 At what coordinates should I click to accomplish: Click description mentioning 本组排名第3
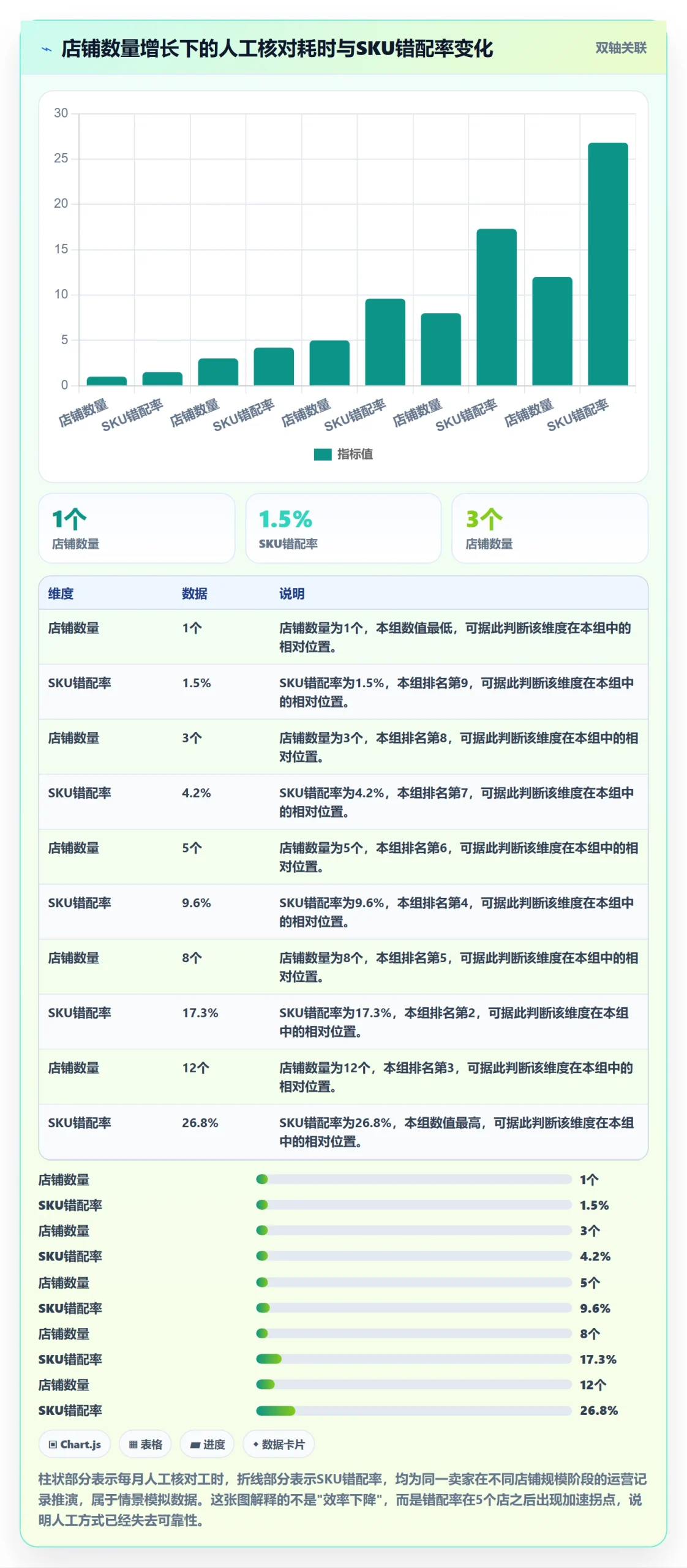[456, 1077]
